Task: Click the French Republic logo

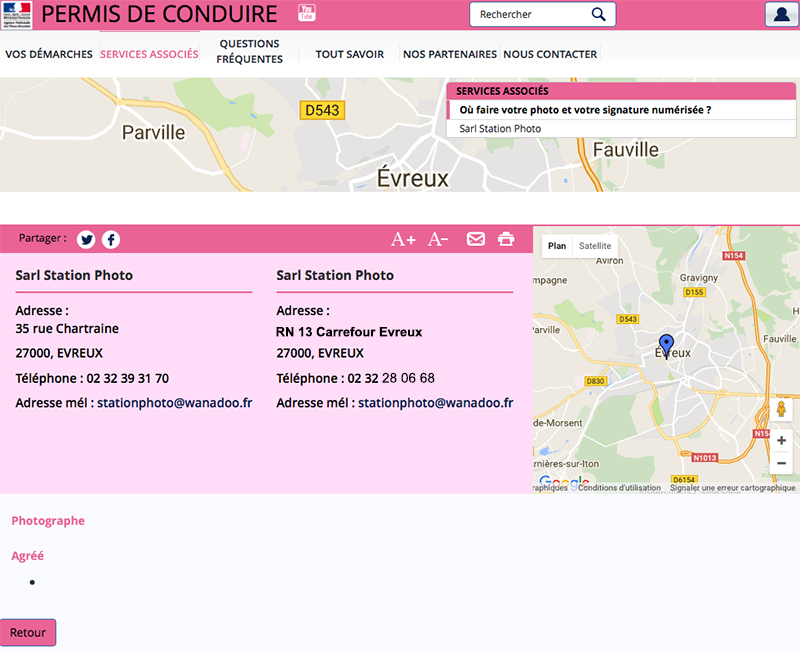Action: pyautogui.click(x=17, y=15)
